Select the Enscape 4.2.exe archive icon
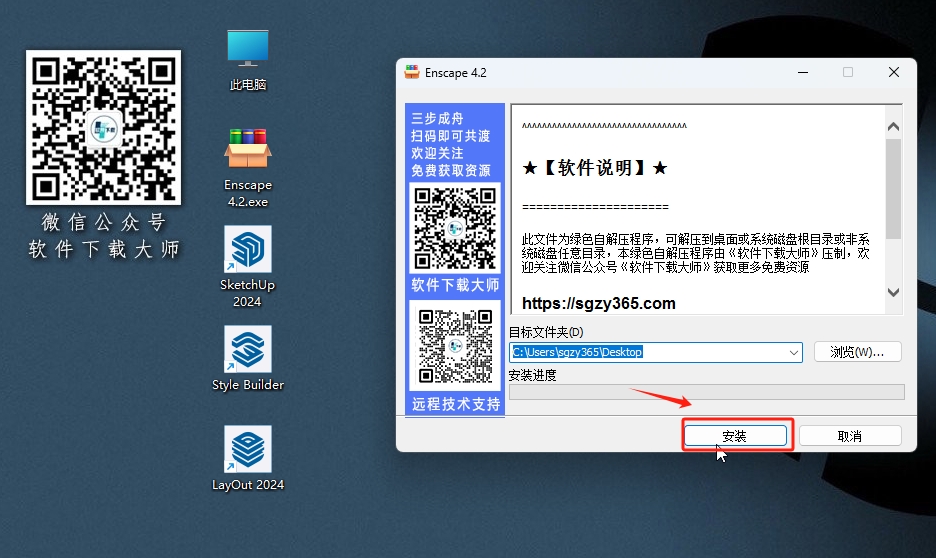The width and height of the screenshot is (936, 558). click(x=248, y=168)
